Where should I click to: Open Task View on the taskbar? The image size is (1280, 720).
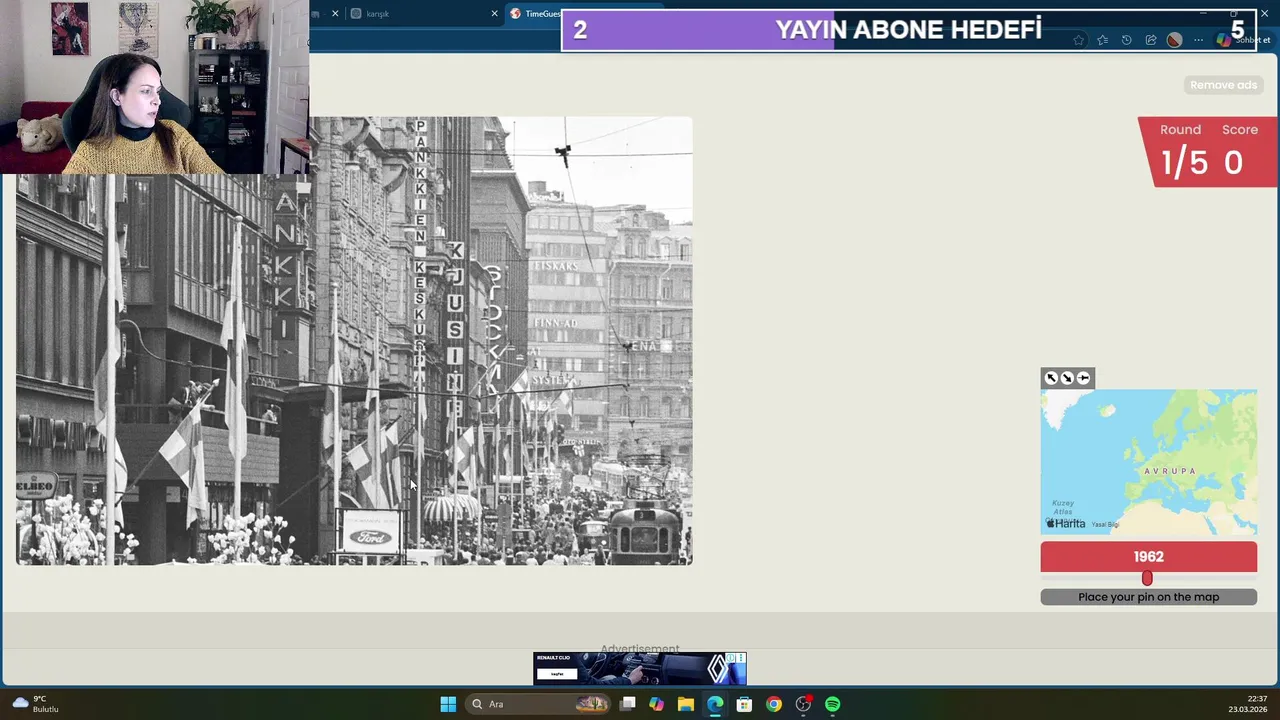[x=627, y=704]
